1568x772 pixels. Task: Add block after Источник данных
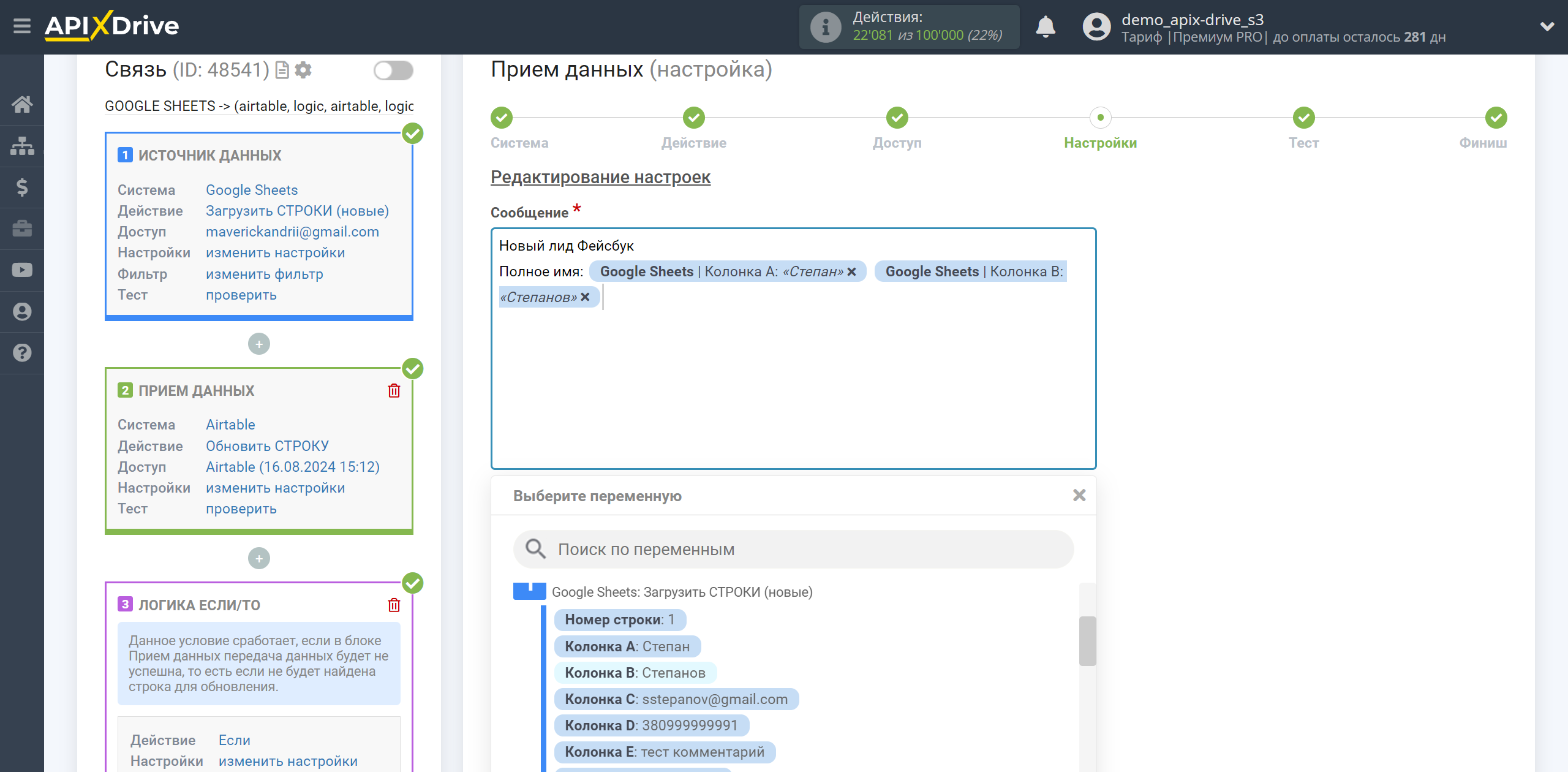click(259, 344)
